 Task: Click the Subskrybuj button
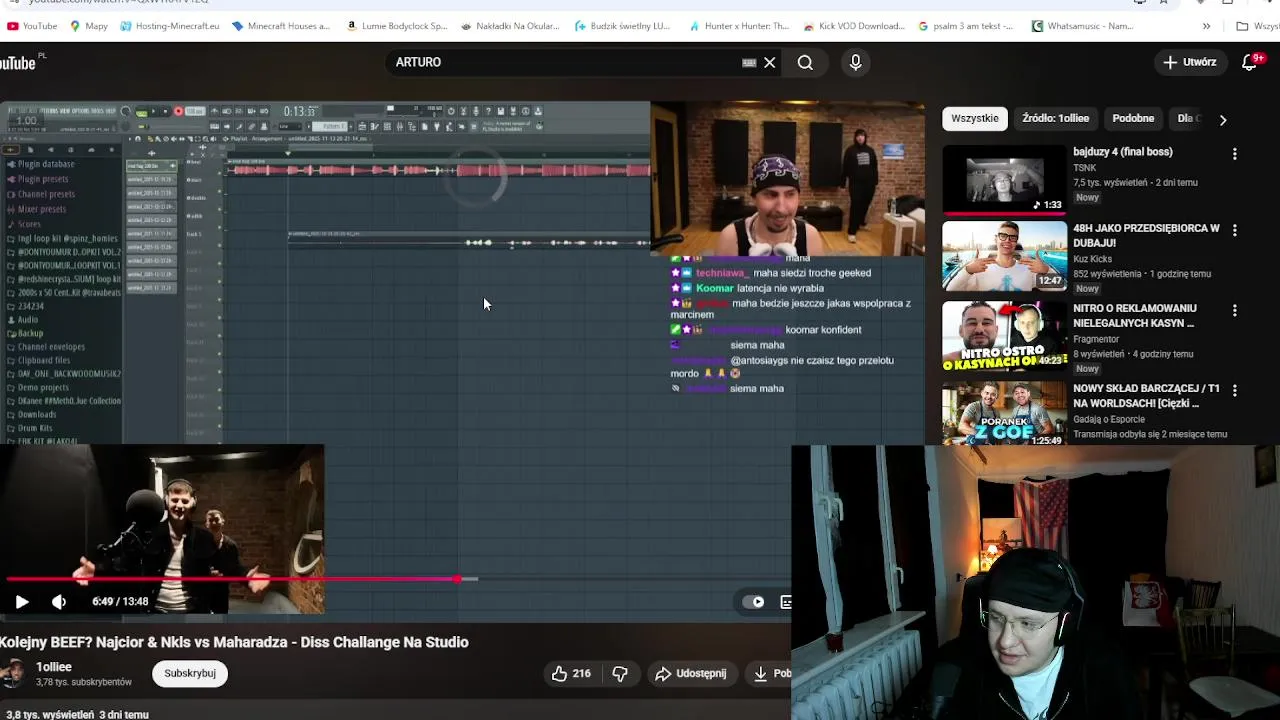click(x=190, y=673)
